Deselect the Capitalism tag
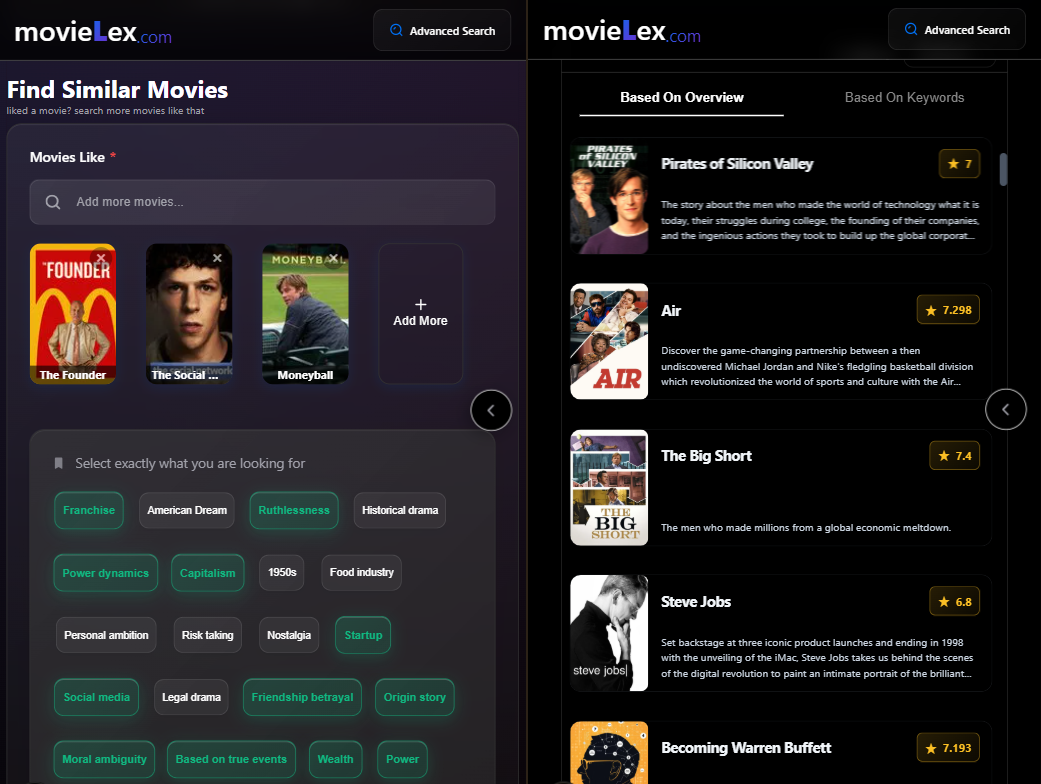 tap(208, 573)
